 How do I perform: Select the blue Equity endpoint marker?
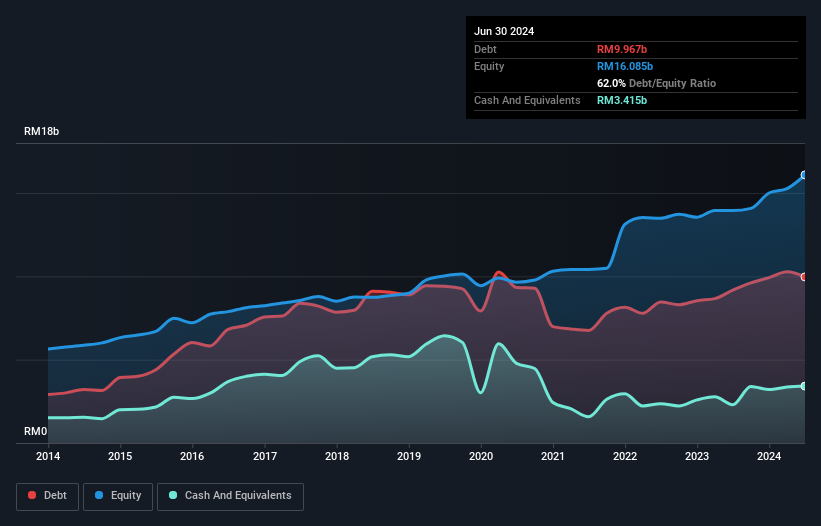804,175
